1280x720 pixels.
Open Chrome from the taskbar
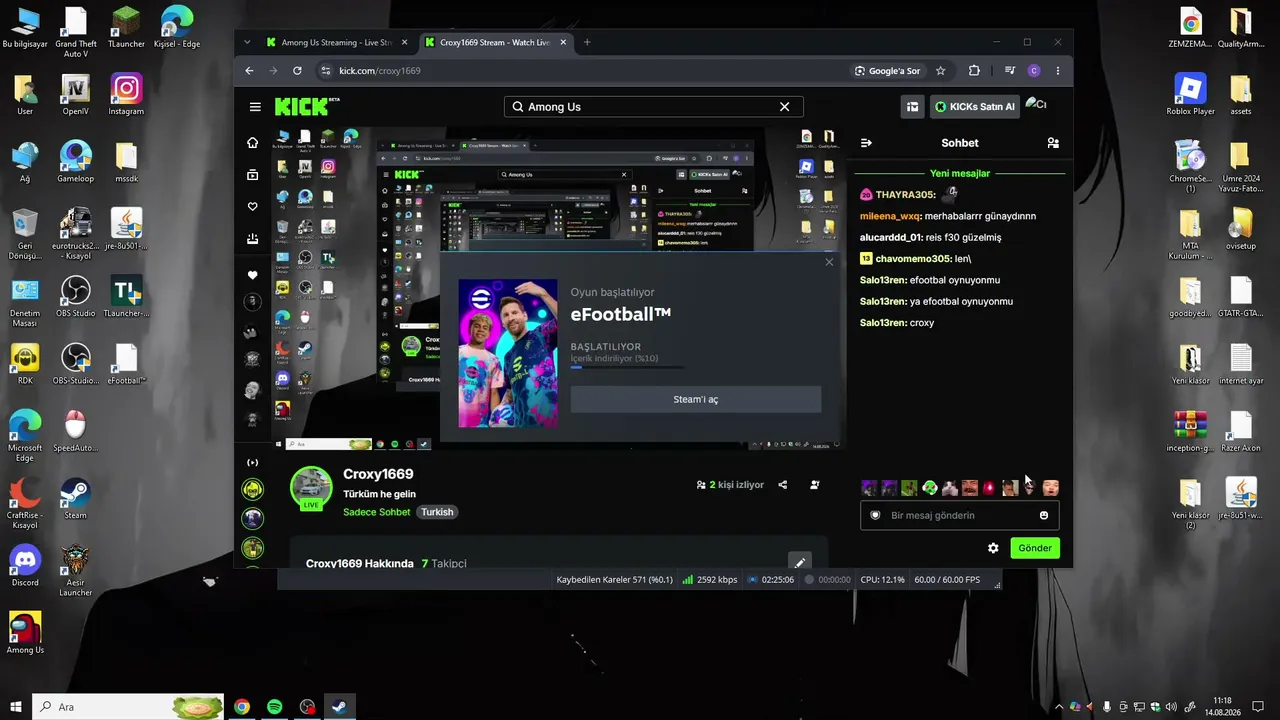click(x=242, y=707)
